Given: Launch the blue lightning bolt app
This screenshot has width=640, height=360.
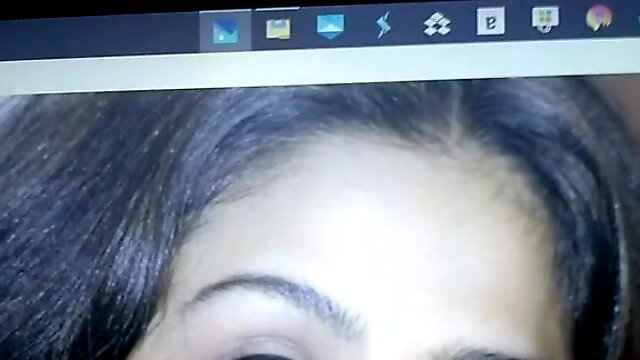Looking at the screenshot, I should point(383,25).
